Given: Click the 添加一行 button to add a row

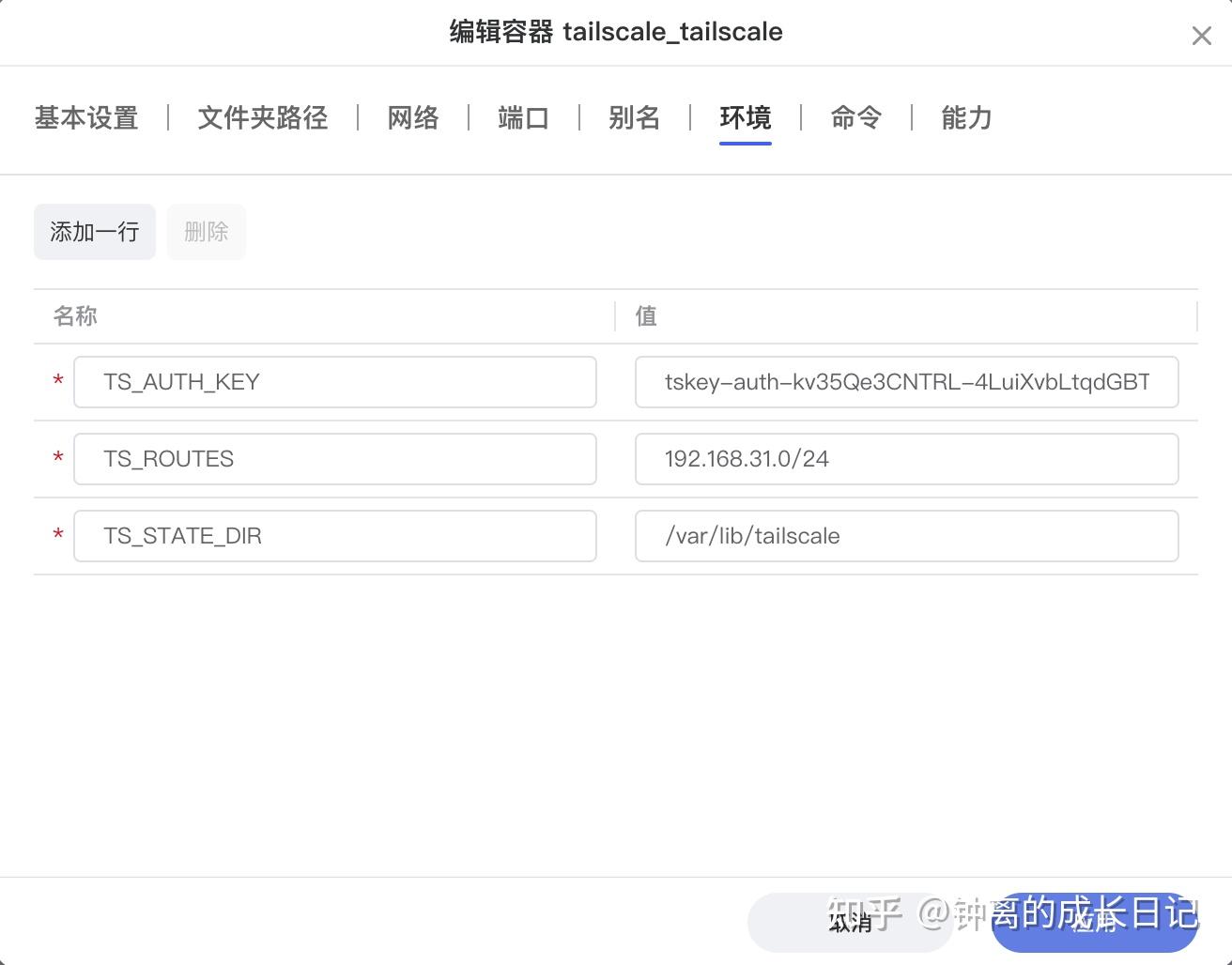Looking at the screenshot, I should (x=94, y=232).
